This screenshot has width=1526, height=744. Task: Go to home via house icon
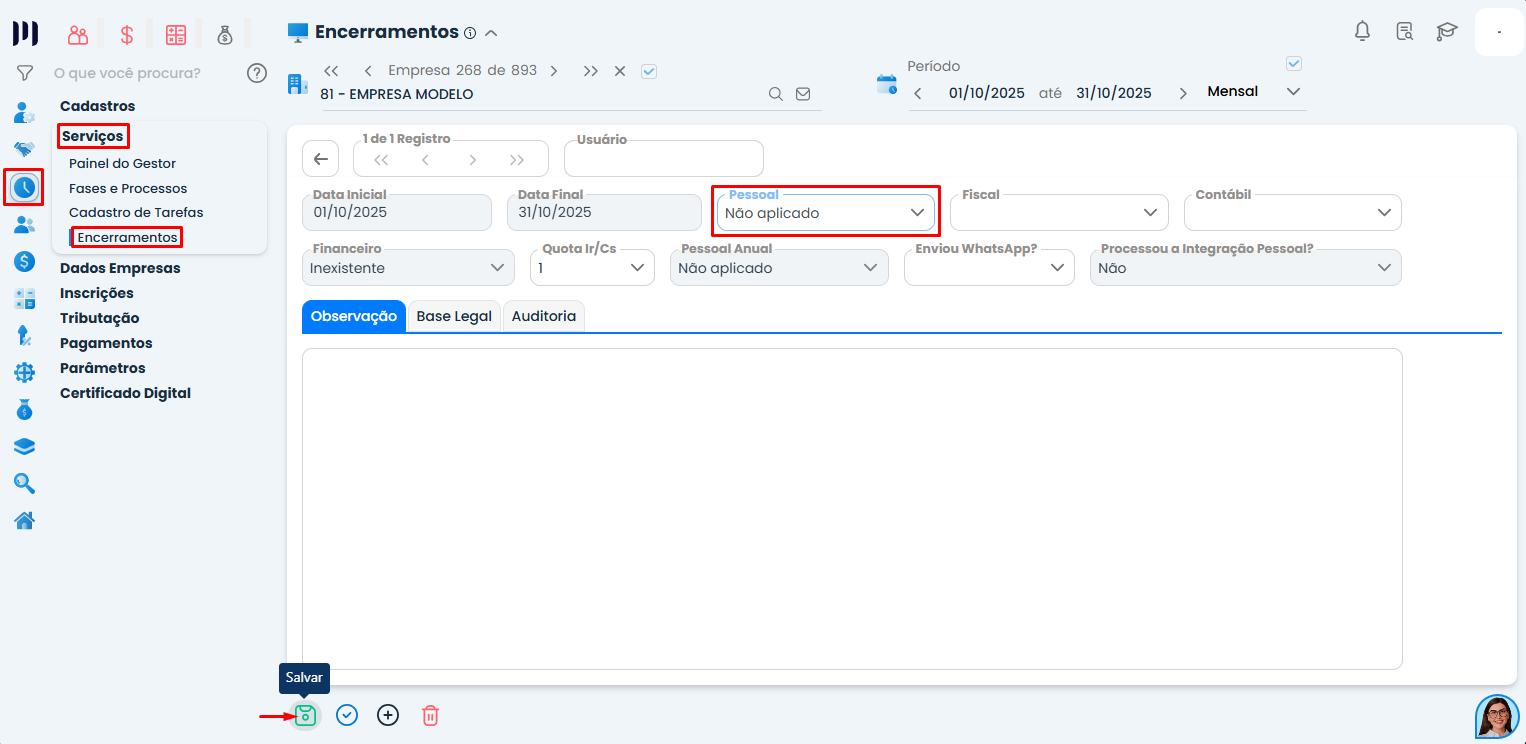click(x=25, y=520)
